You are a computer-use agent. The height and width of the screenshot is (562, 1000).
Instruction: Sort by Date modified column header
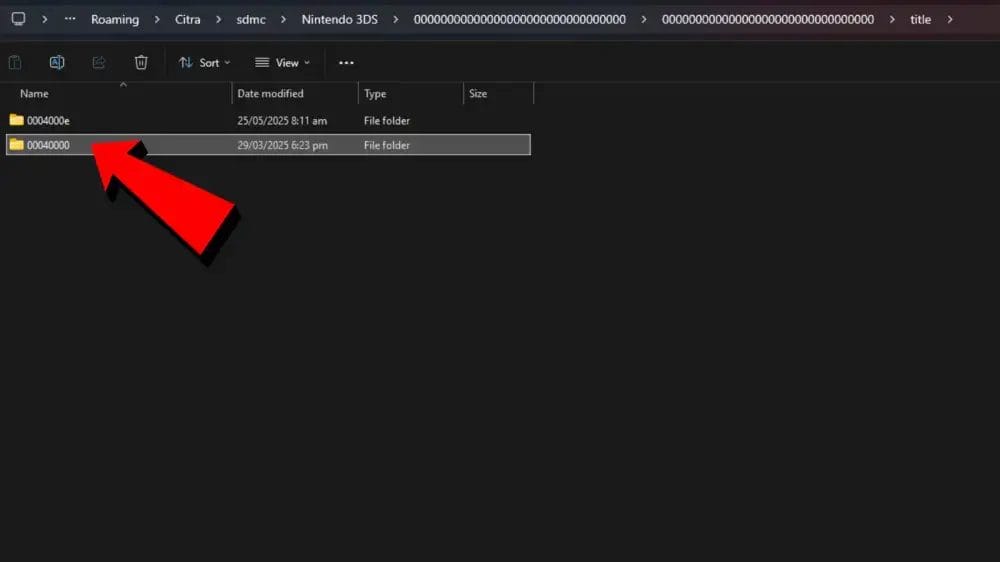pos(270,94)
